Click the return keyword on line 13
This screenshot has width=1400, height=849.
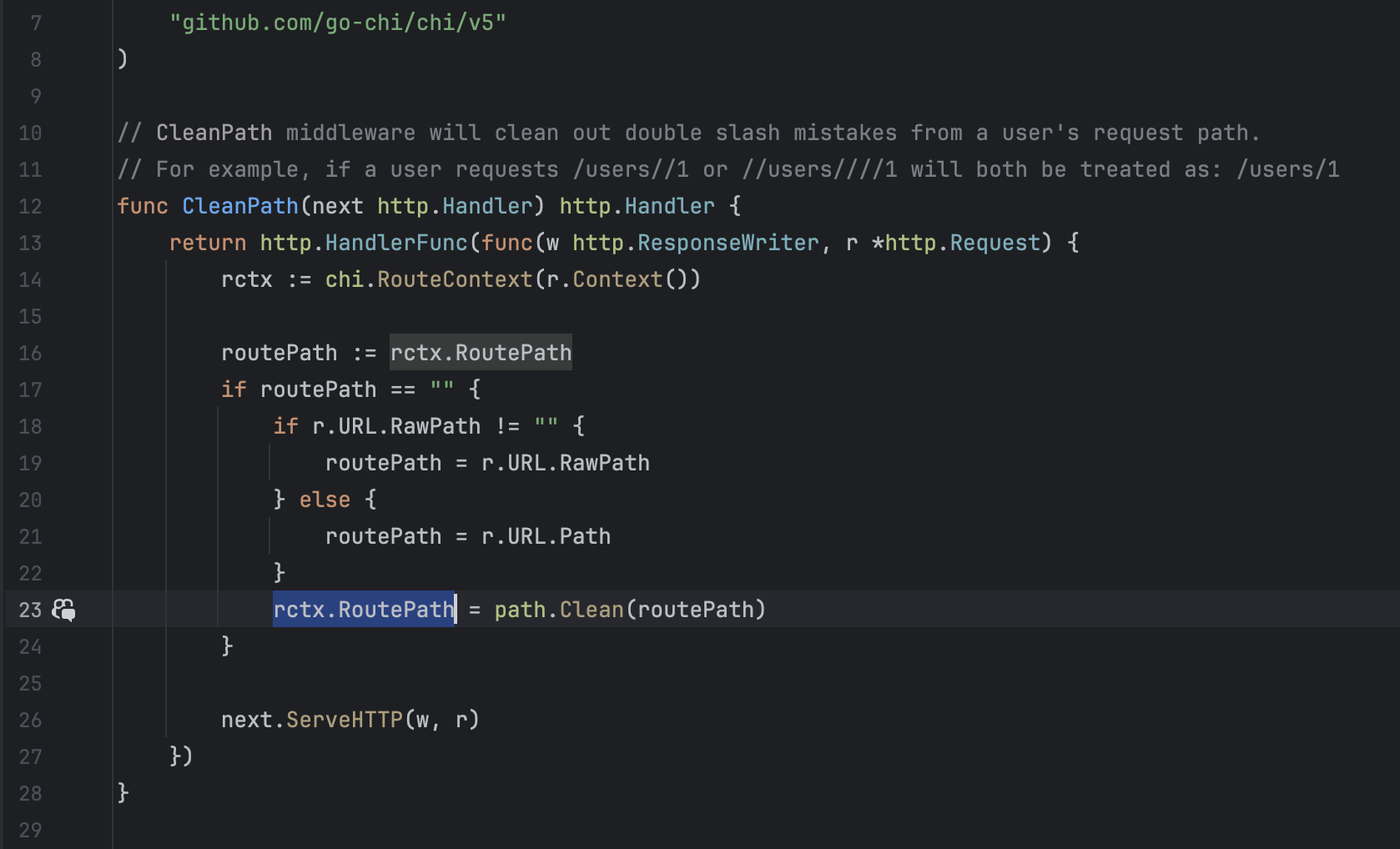tap(207, 243)
